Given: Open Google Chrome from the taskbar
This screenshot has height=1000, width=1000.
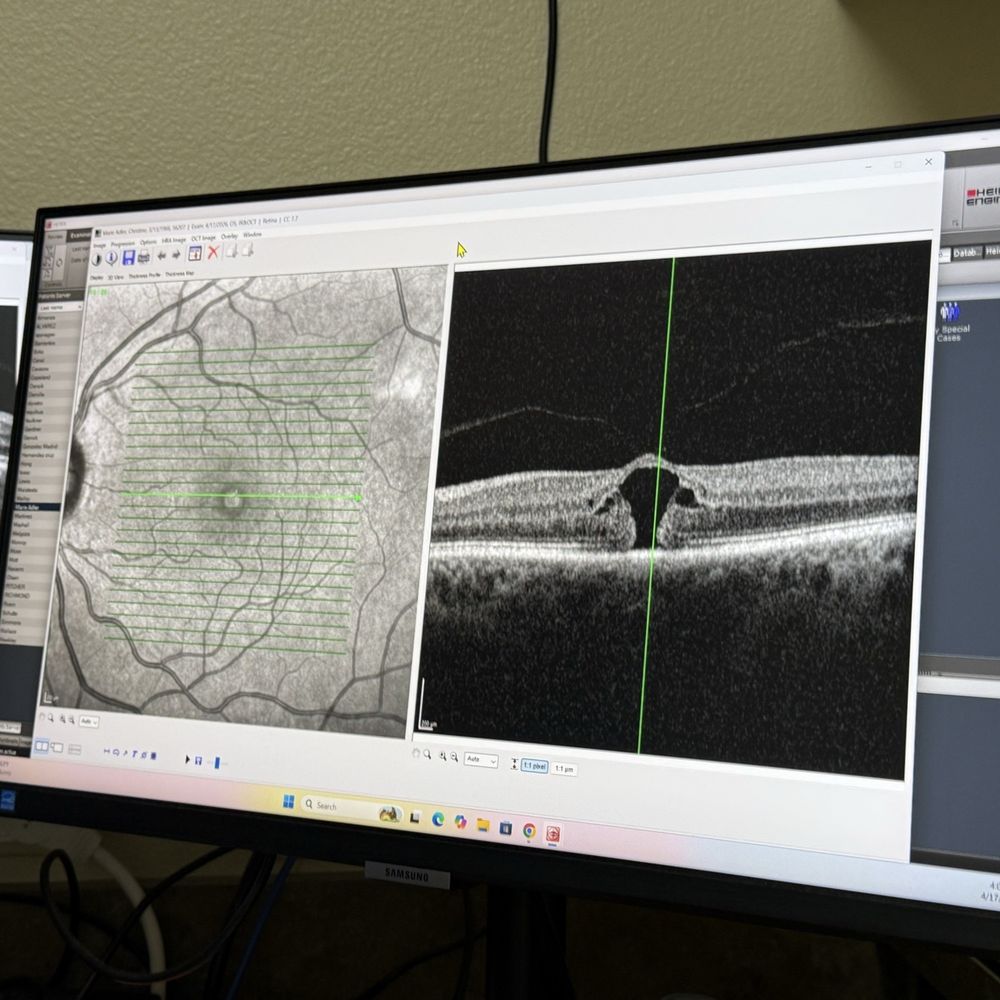Looking at the screenshot, I should 529,830.
